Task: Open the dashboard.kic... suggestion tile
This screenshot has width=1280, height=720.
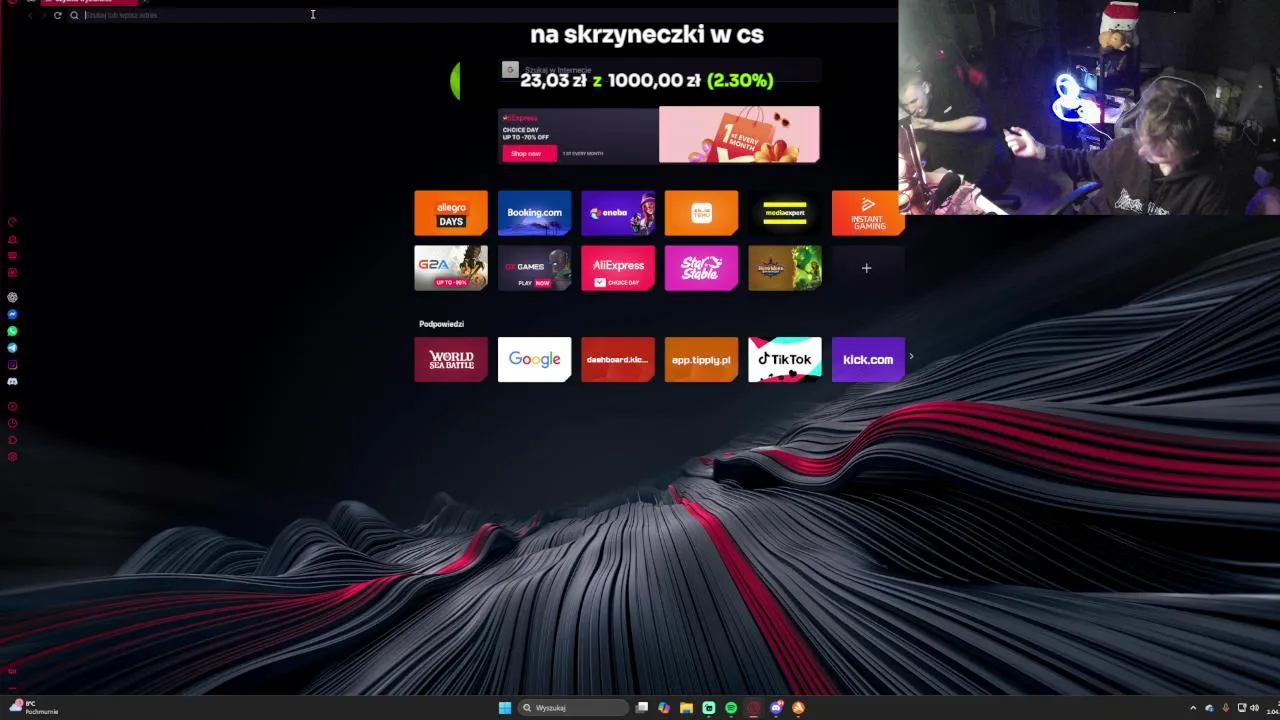Action: (x=618, y=360)
